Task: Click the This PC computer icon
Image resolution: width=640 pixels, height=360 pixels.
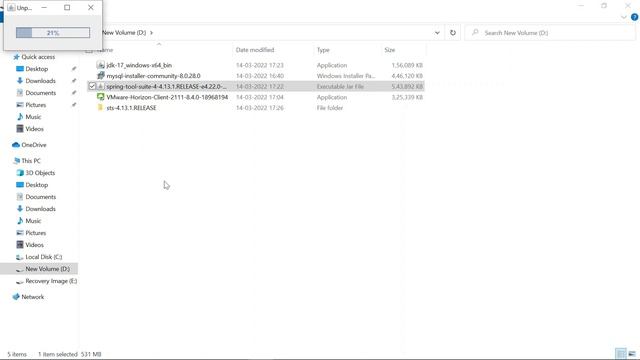Action: pos(16,161)
